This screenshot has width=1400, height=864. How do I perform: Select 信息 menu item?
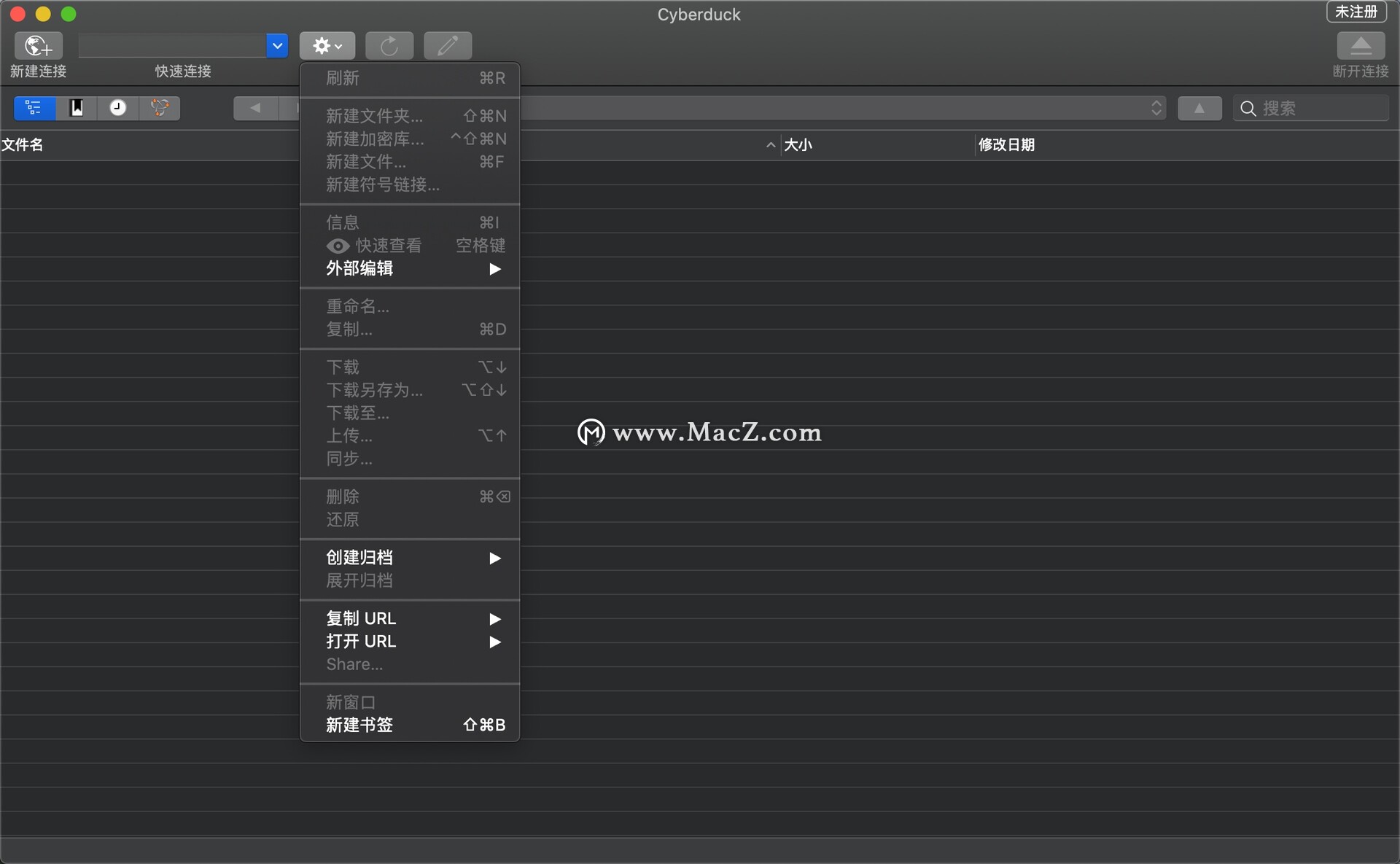[x=410, y=222]
